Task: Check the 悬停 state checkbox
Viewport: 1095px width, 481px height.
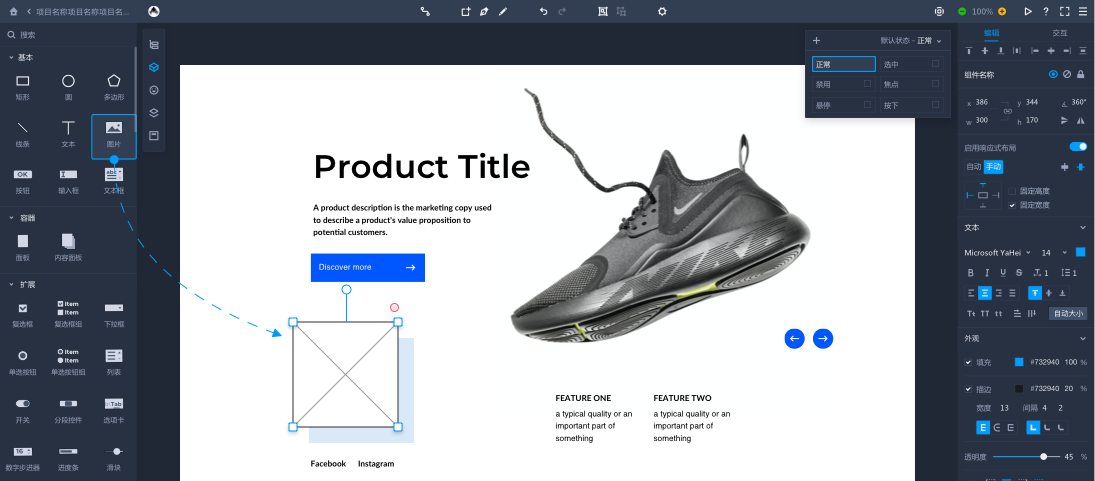Action: 867,104
